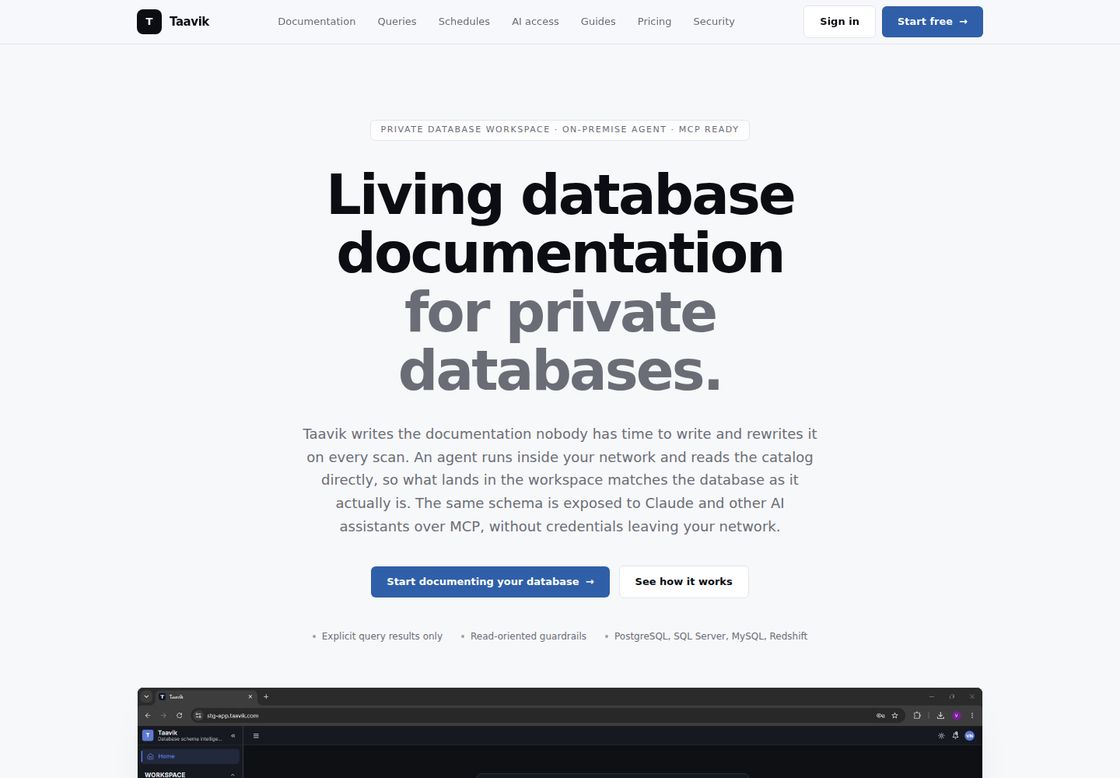
Task: Click the Taavik app logo in preview sidebar
Action: point(148,735)
